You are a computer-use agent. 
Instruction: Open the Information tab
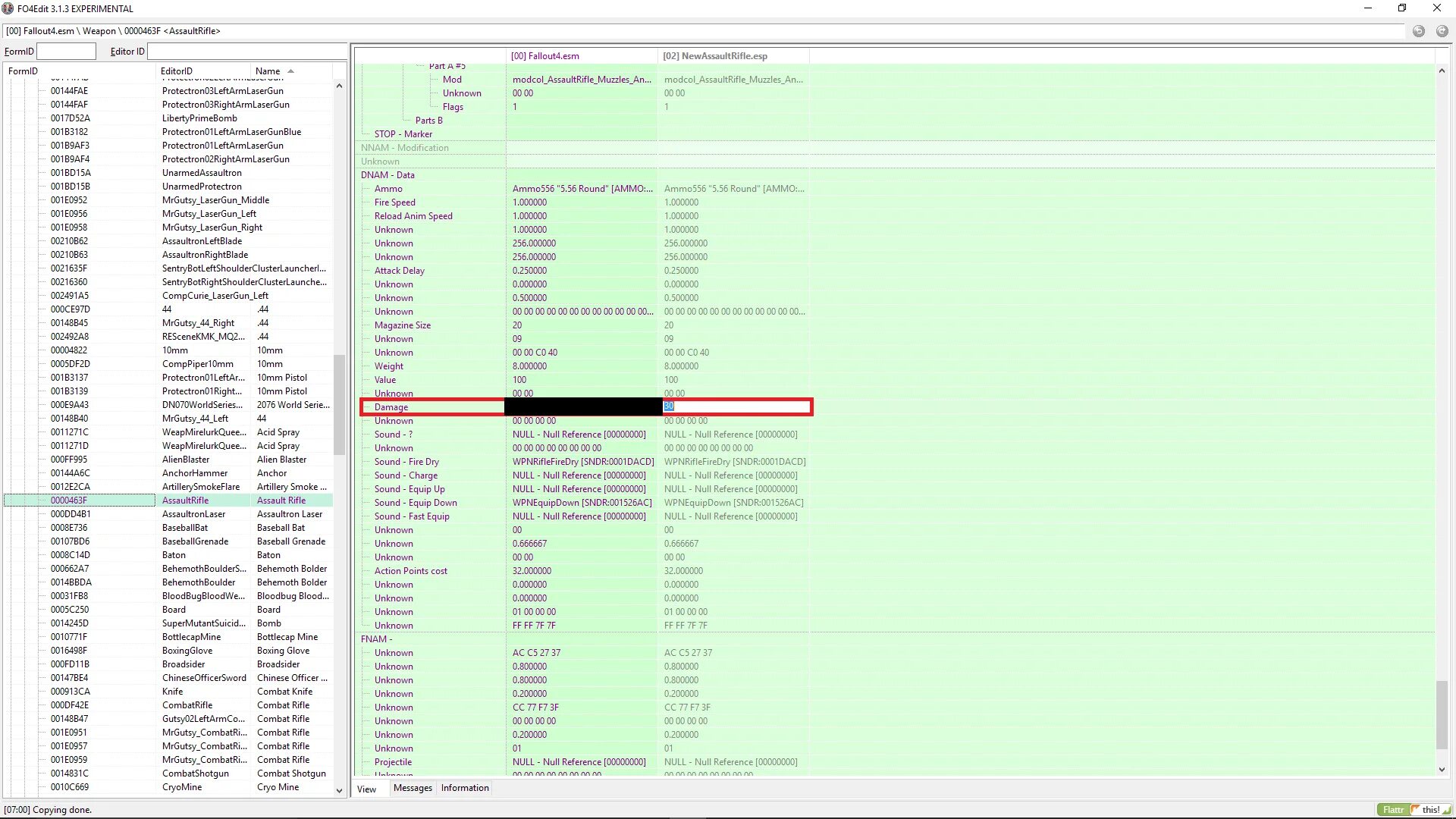point(465,788)
